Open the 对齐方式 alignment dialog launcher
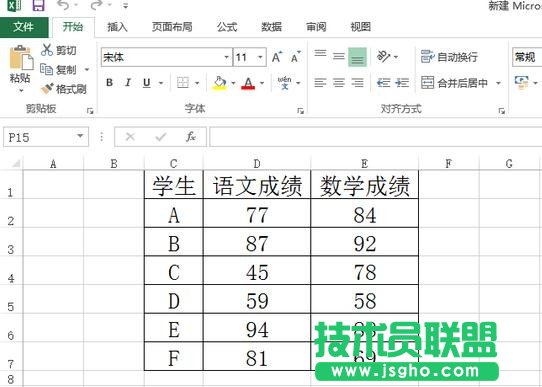 point(502,111)
